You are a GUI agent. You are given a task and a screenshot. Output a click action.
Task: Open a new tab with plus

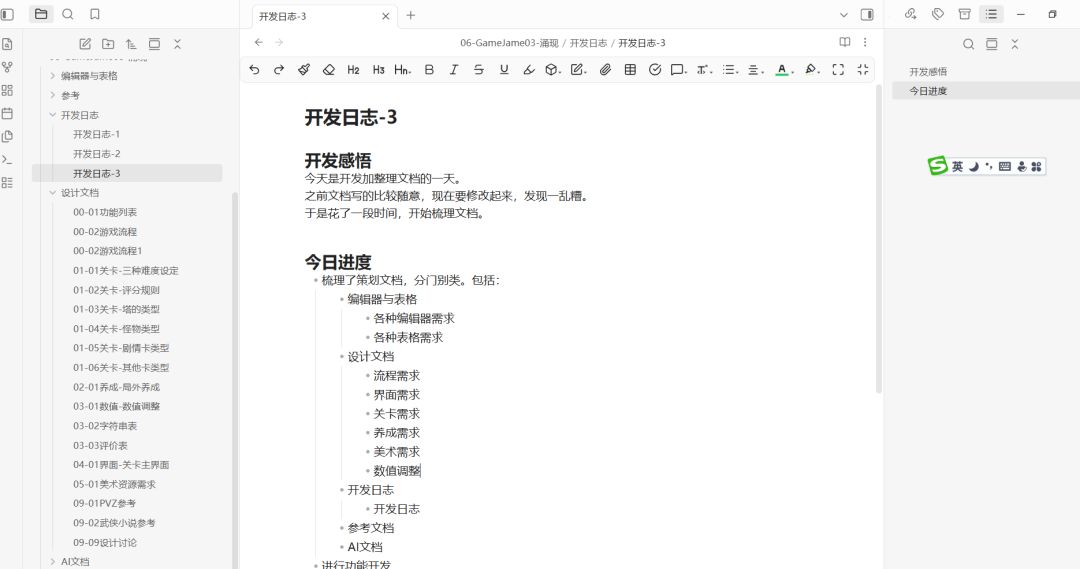(x=411, y=15)
